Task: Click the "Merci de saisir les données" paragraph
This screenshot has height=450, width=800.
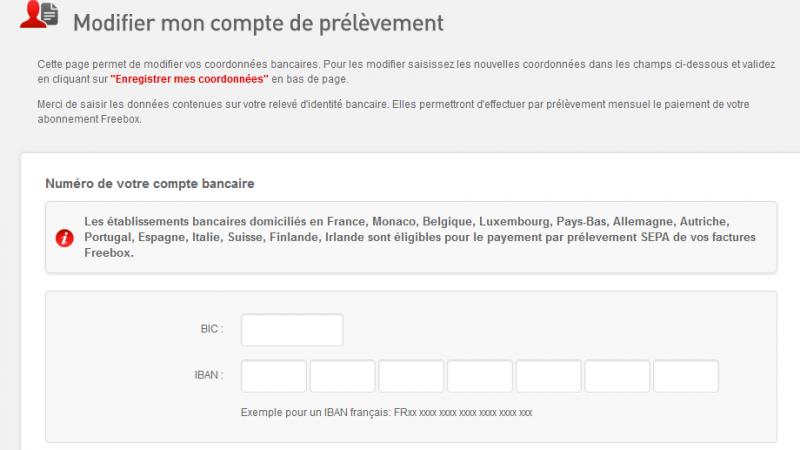Action: coord(400,104)
